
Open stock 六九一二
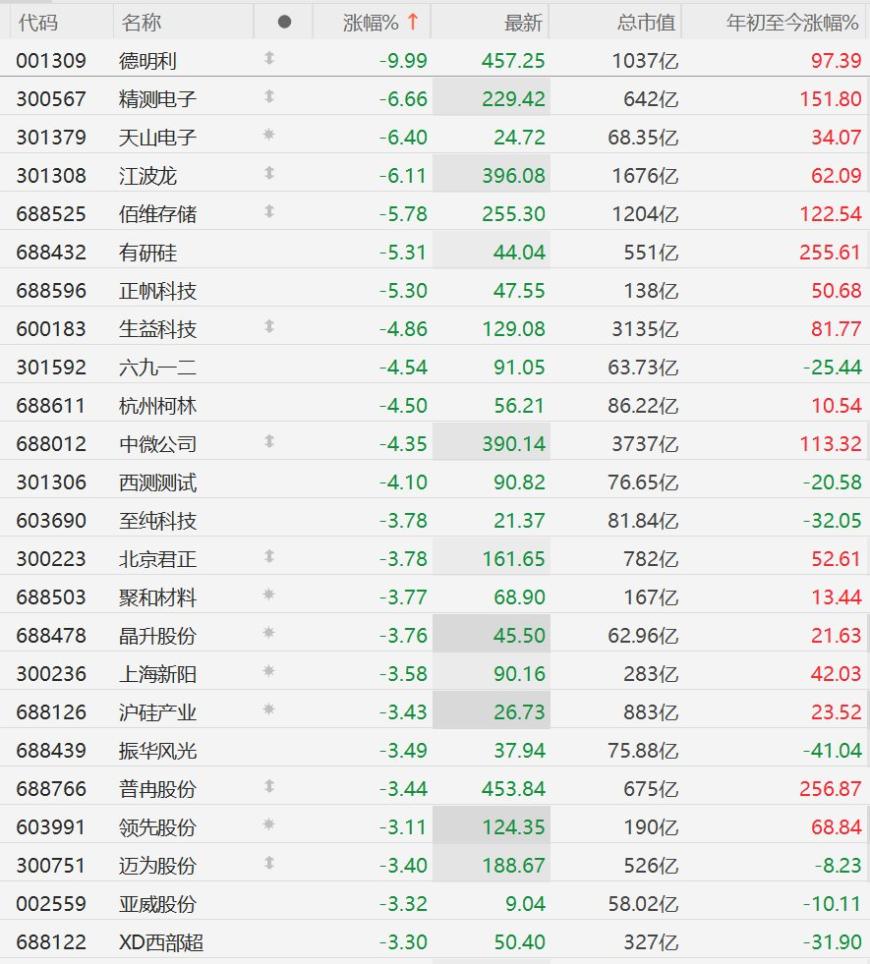coord(157,367)
